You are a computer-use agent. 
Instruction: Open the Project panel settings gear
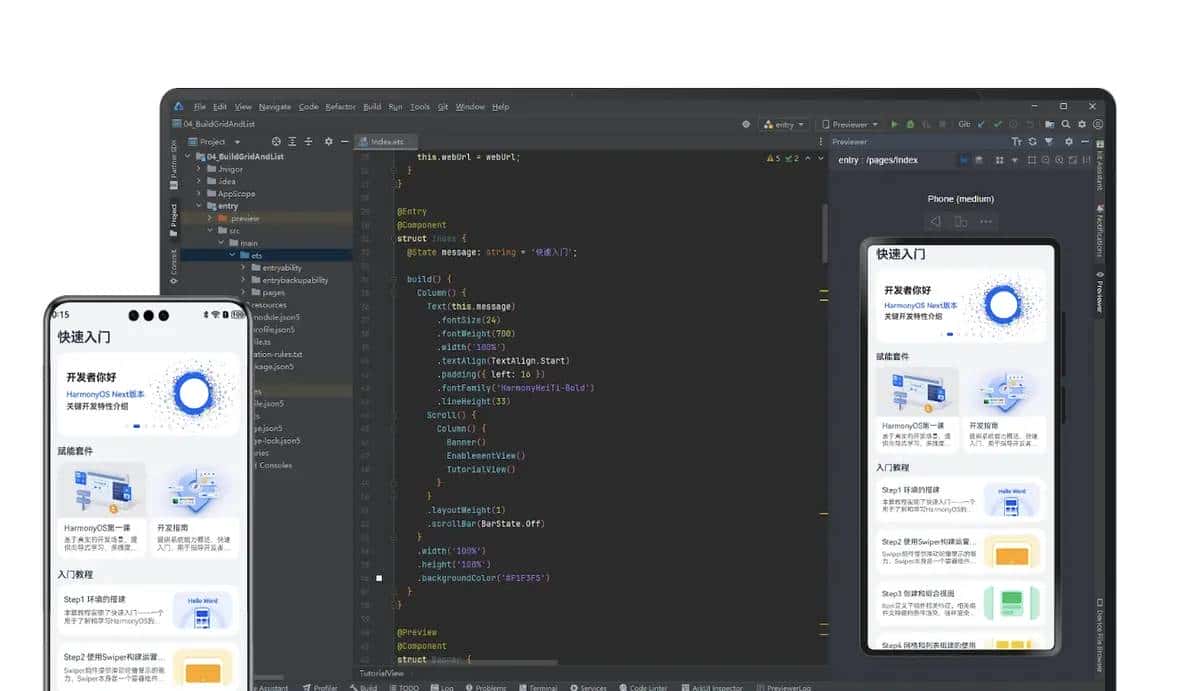pos(328,142)
